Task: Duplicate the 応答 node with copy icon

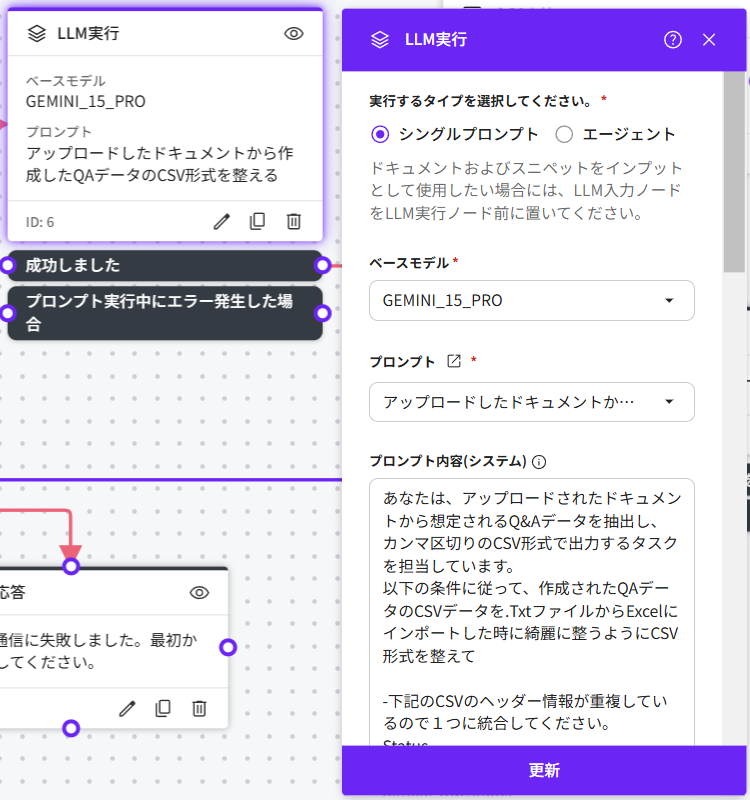Action: tap(163, 708)
